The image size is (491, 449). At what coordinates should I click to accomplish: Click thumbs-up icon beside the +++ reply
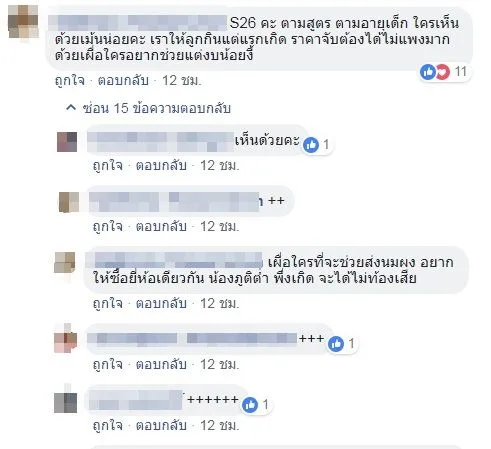(336, 344)
